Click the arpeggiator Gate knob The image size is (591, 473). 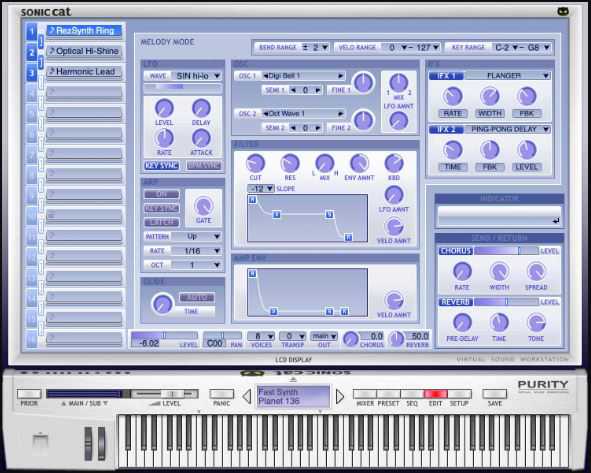[204, 206]
